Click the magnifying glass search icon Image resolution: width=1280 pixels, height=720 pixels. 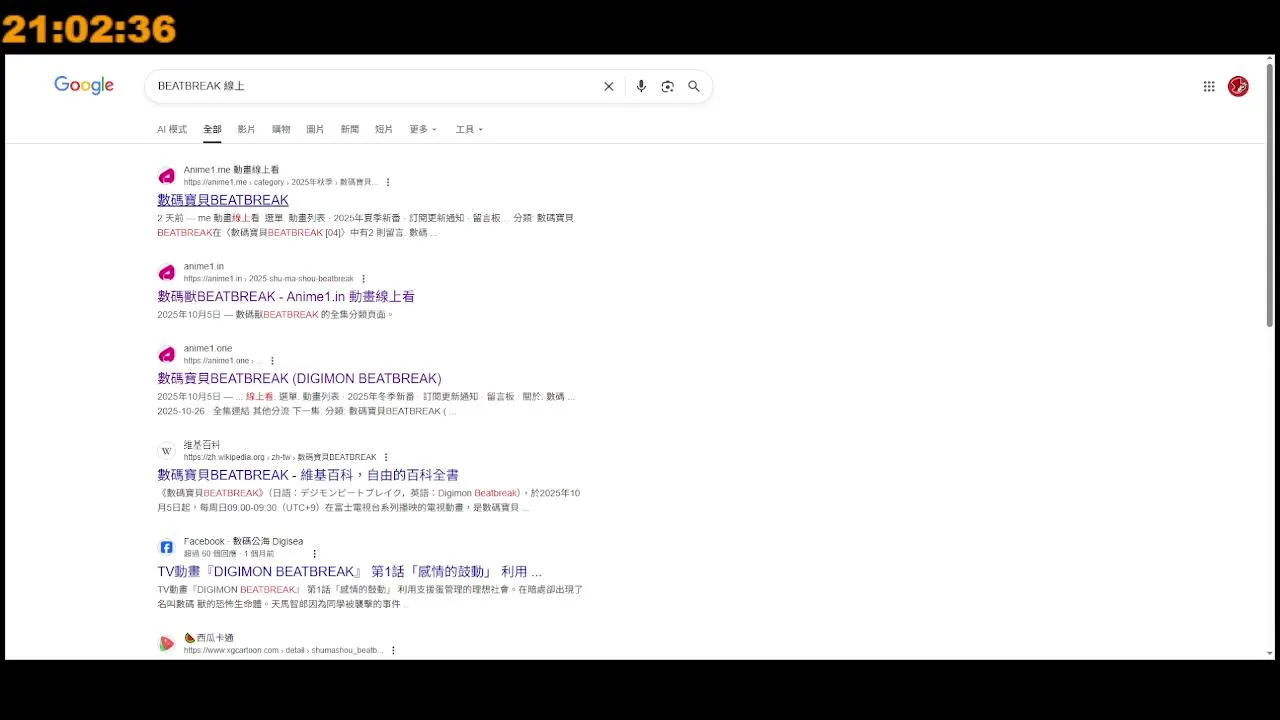(x=694, y=86)
